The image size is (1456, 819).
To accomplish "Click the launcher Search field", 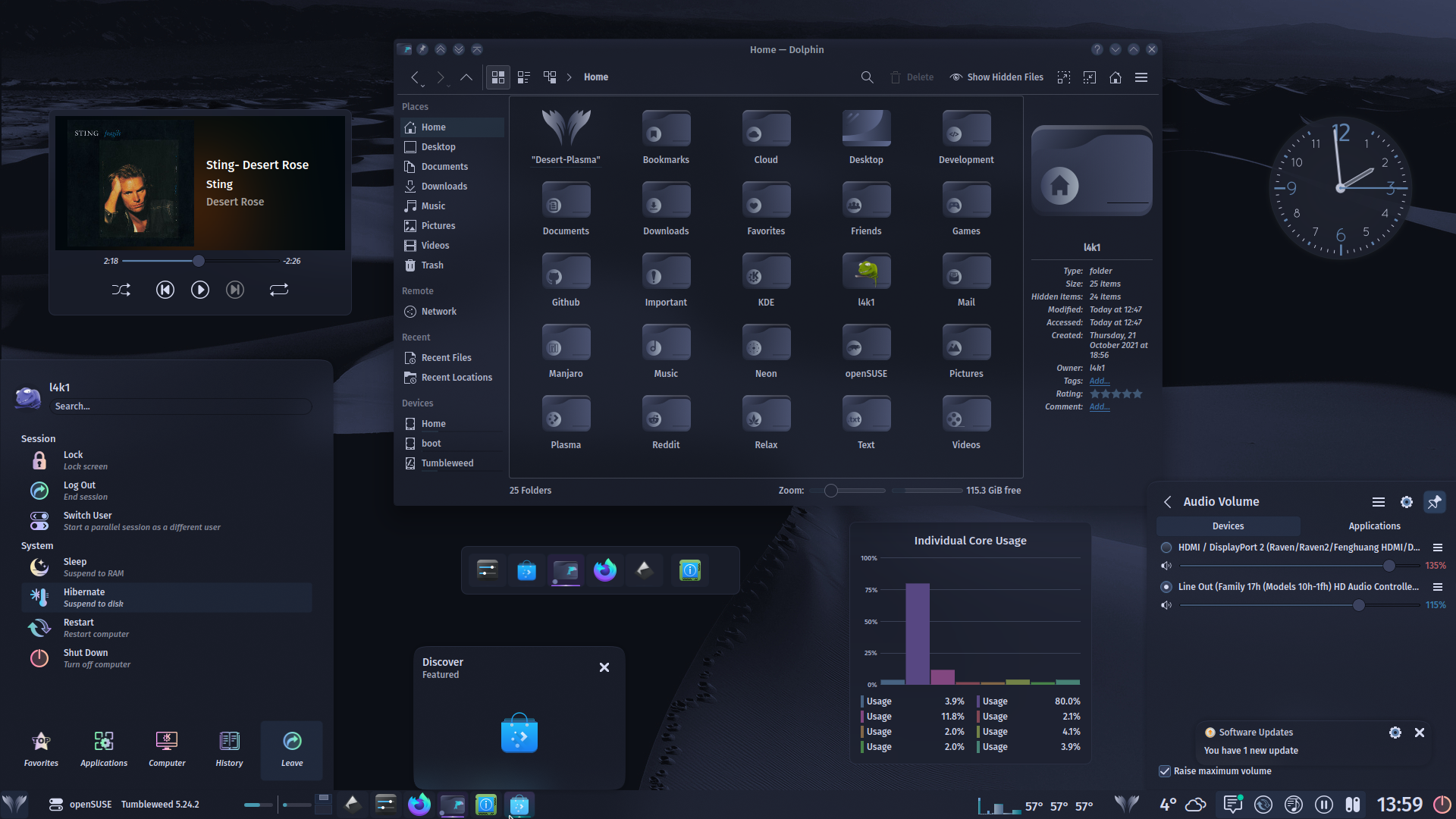I will coord(180,406).
